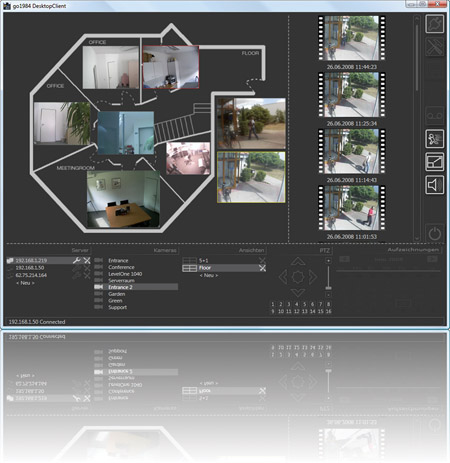Click the PTZ up arrow

point(298,261)
